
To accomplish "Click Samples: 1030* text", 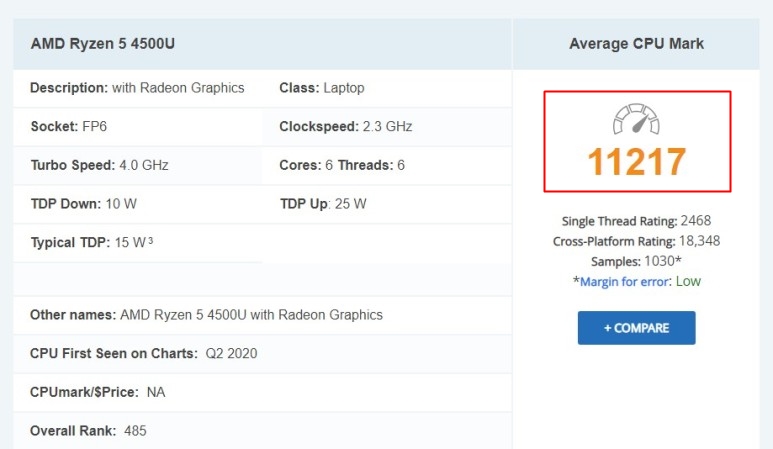I will (636, 261).
